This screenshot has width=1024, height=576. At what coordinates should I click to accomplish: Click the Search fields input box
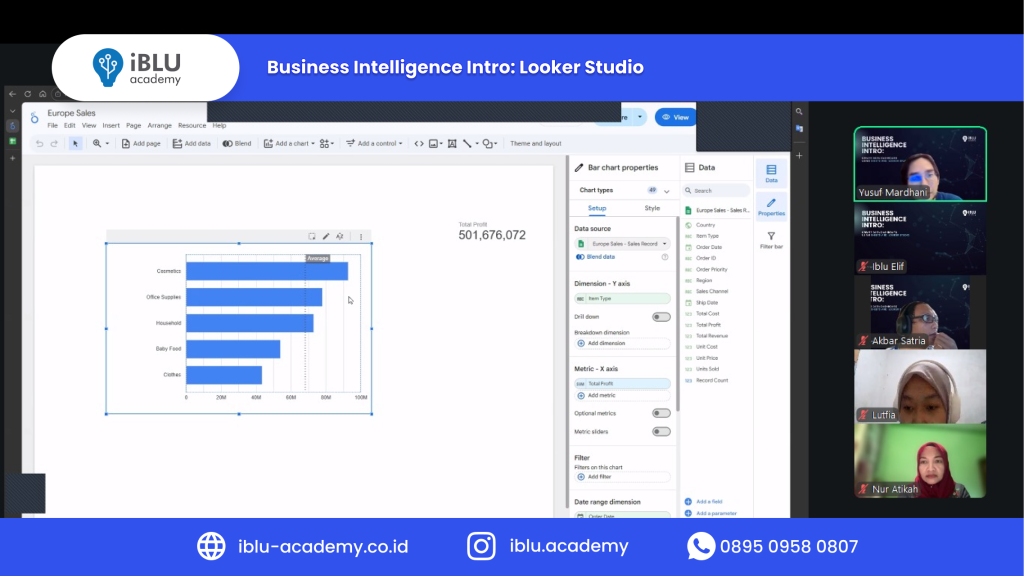718,190
